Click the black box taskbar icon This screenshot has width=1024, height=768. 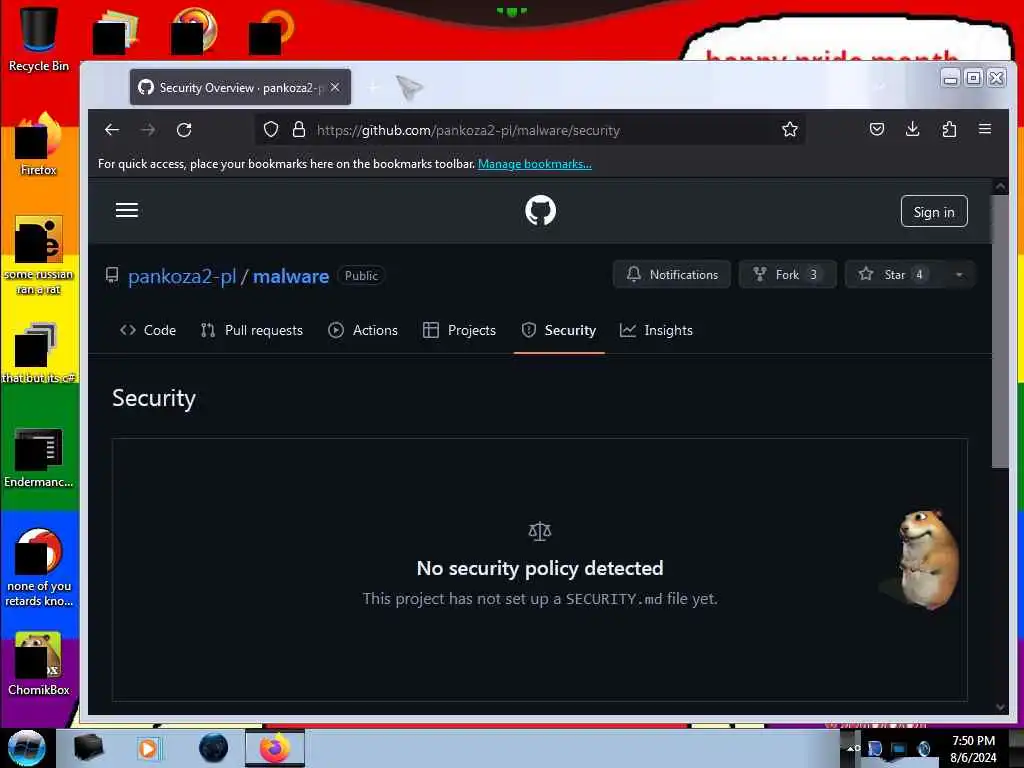[x=88, y=748]
